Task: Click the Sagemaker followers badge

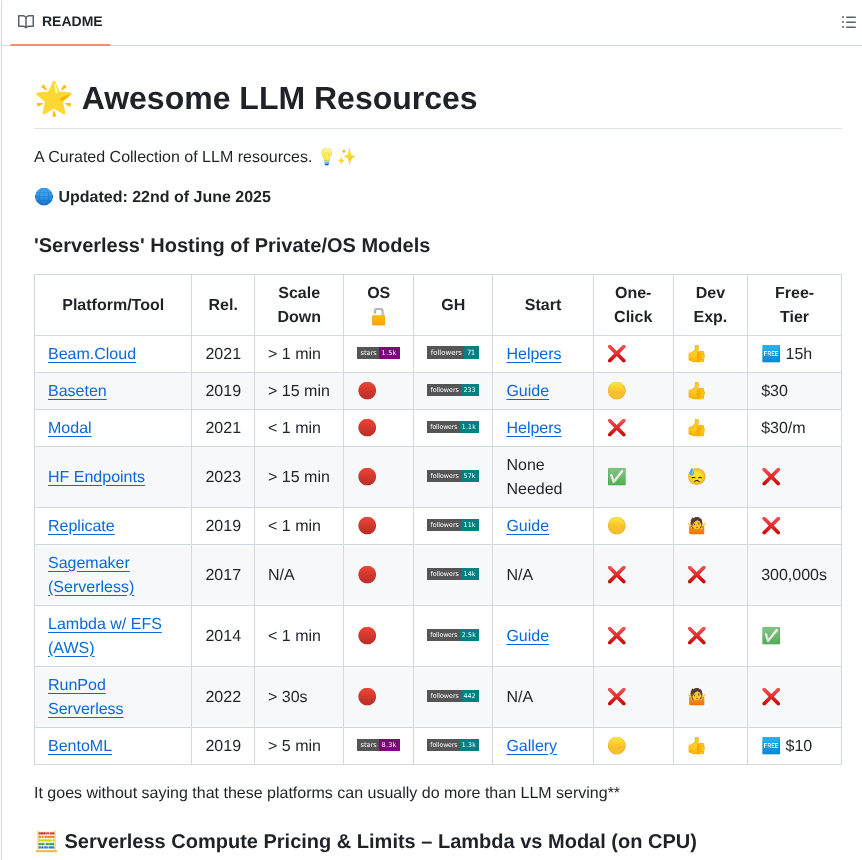Action: [452, 574]
